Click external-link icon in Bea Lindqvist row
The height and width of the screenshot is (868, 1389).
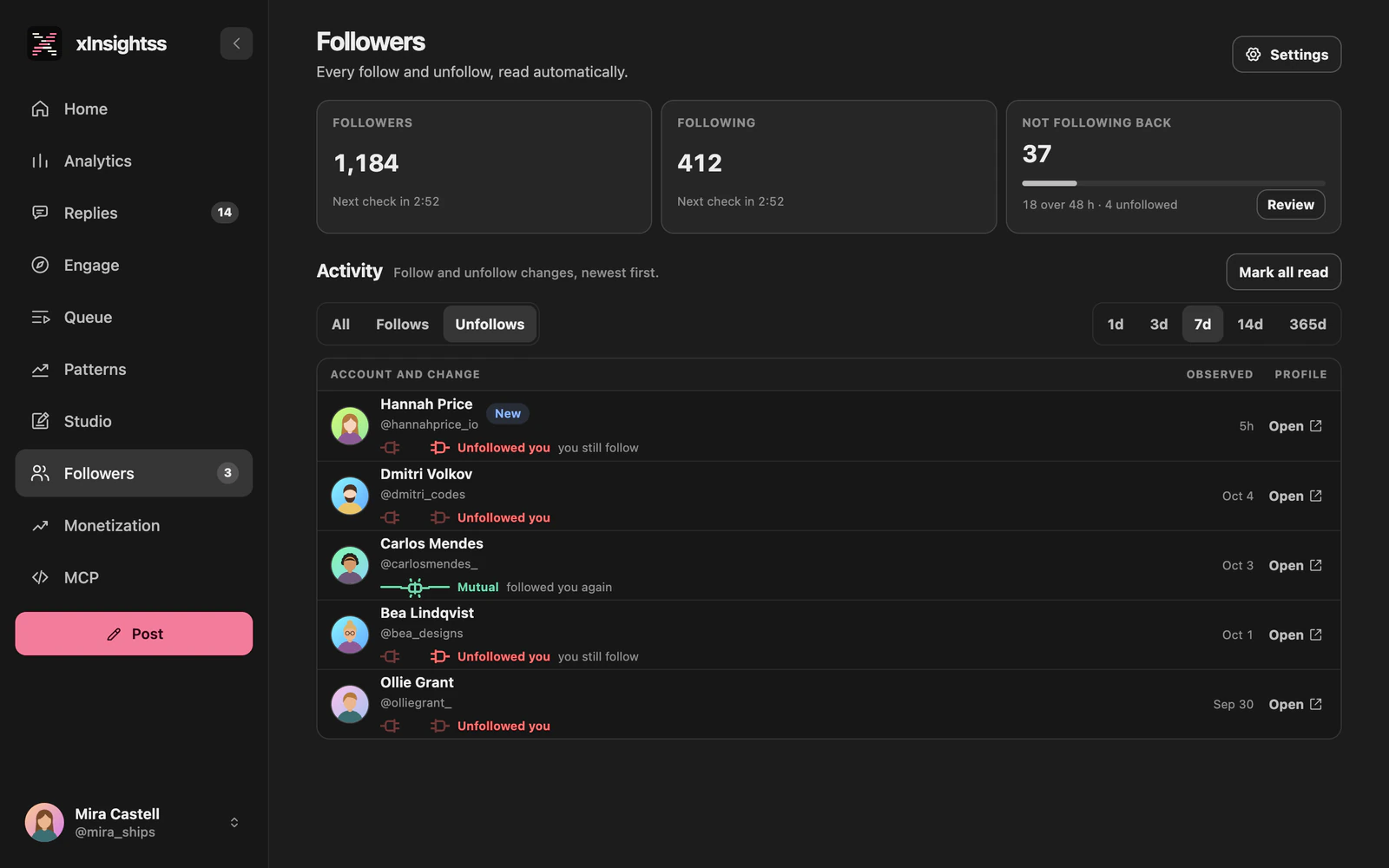tap(1316, 635)
